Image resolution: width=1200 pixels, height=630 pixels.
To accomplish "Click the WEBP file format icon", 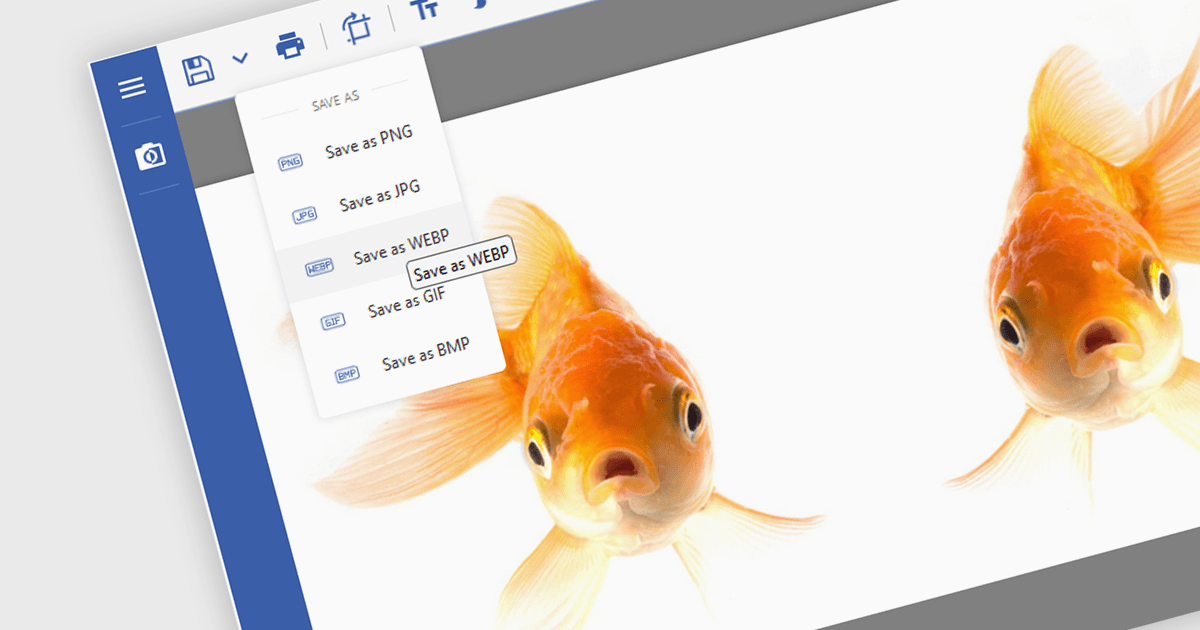I will (318, 268).
